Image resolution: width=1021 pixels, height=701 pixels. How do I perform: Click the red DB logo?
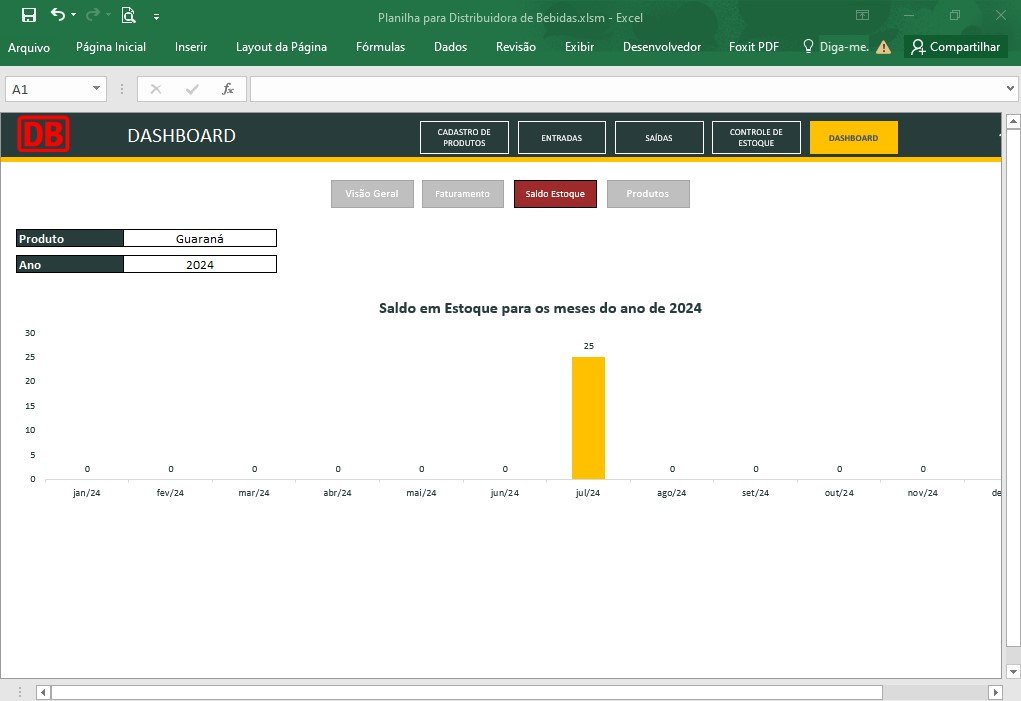pos(44,134)
